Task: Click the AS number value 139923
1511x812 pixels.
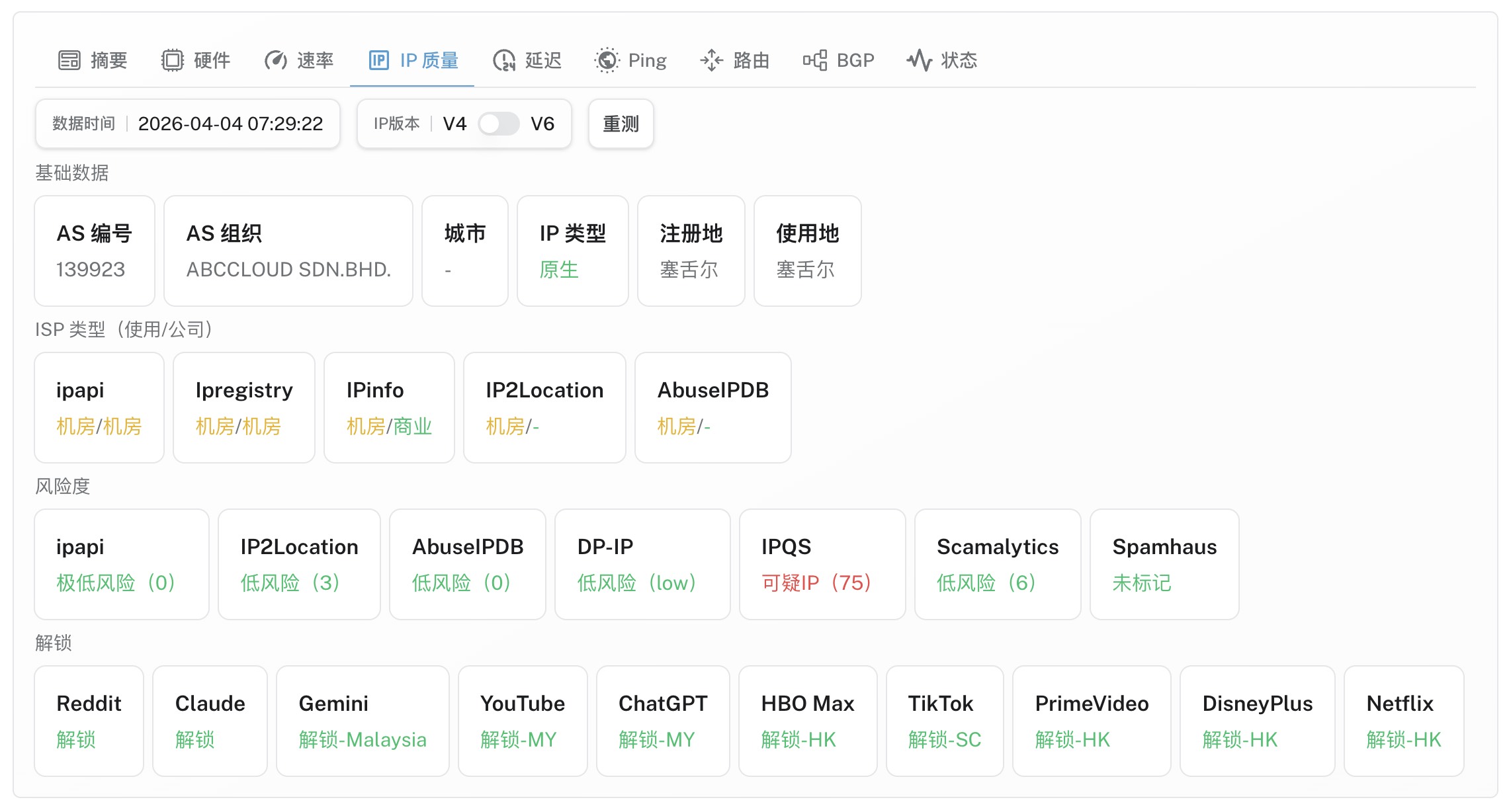Action: pos(91,269)
